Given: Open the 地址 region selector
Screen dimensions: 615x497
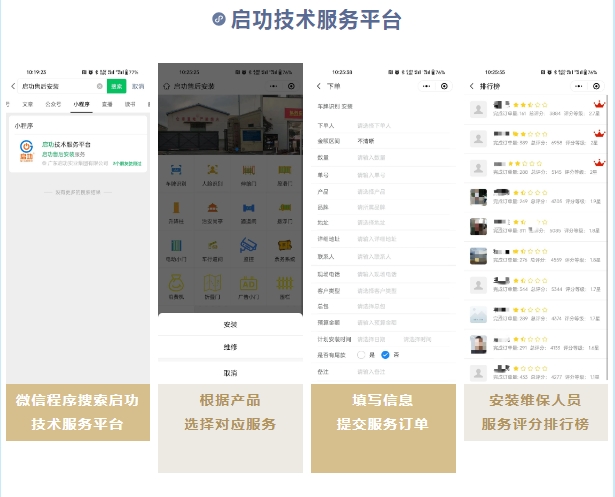Looking at the screenshot, I should coord(383,222).
